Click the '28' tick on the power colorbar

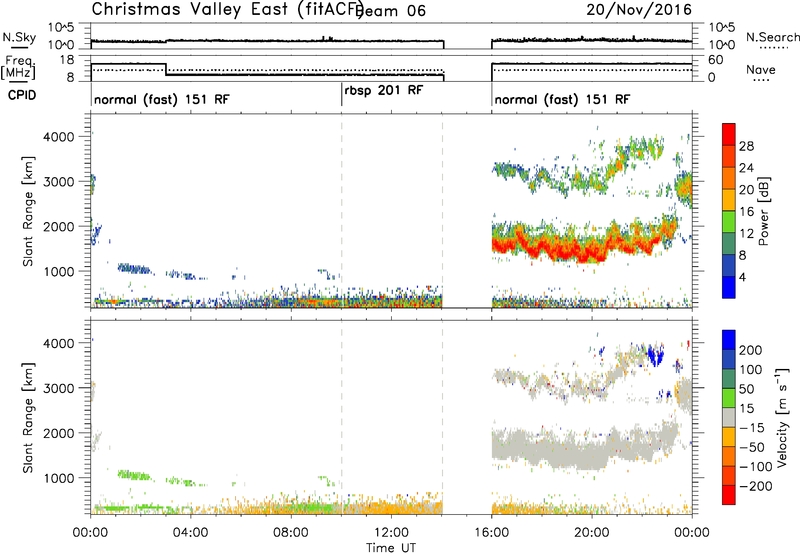coord(746,146)
